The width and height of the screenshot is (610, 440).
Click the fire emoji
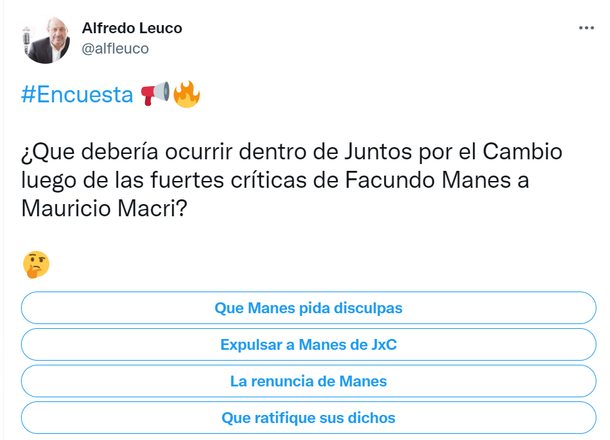(x=186, y=95)
